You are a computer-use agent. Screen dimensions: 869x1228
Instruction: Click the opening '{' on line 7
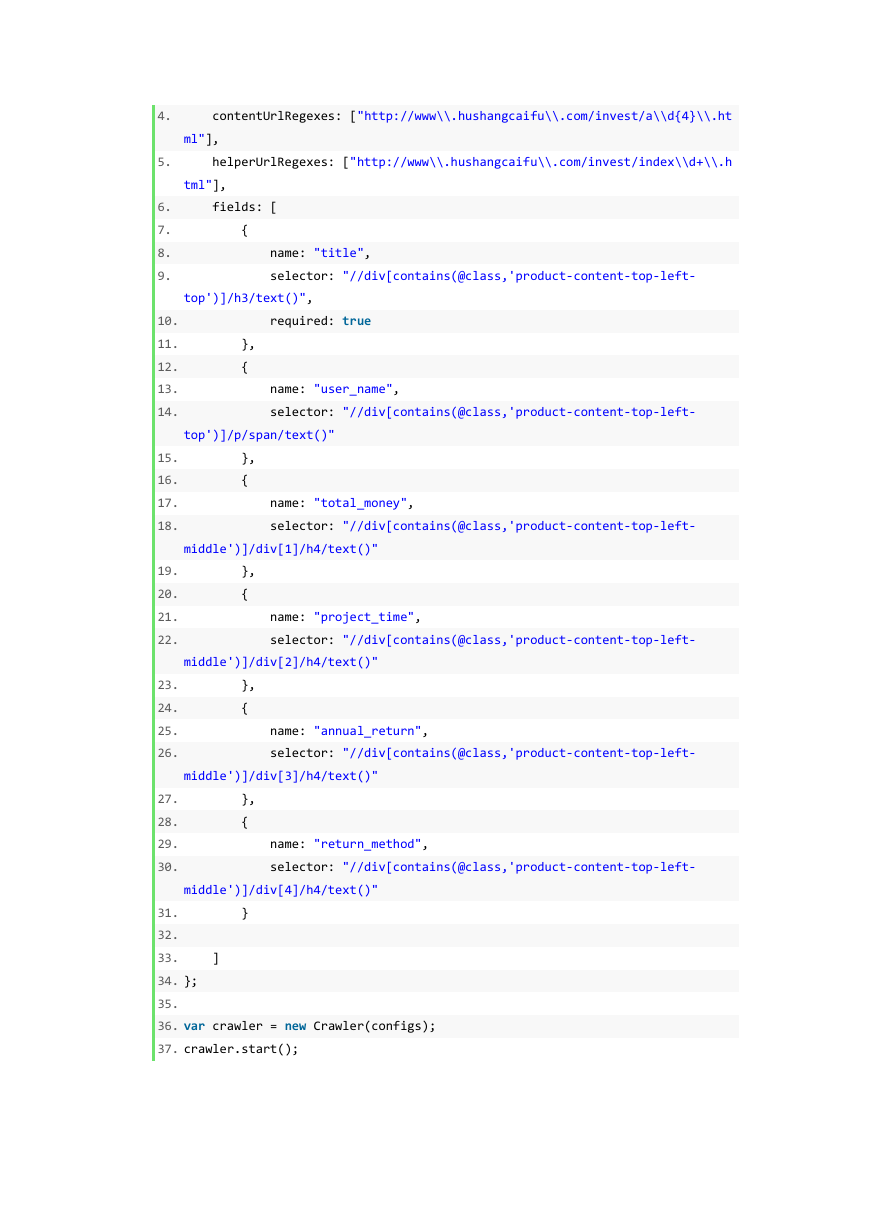(x=245, y=230)
